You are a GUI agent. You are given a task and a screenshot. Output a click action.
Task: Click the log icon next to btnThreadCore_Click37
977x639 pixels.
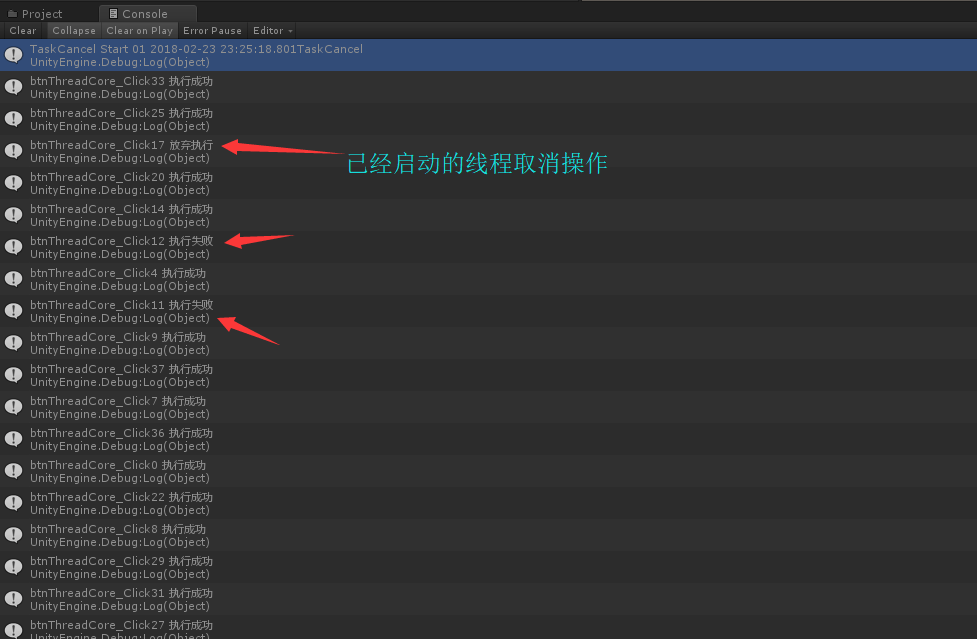tap(13, 375)
